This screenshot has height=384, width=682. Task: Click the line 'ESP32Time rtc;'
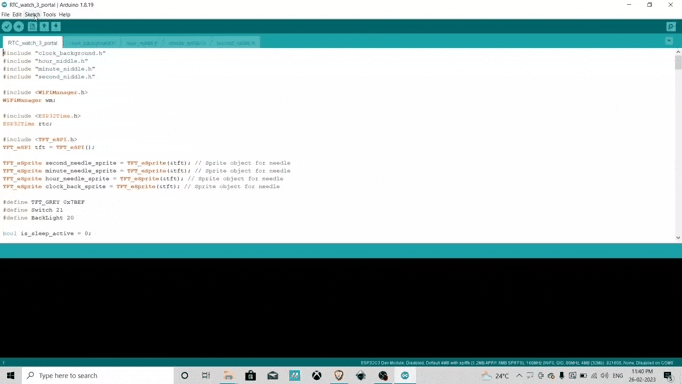pos(27,124)
